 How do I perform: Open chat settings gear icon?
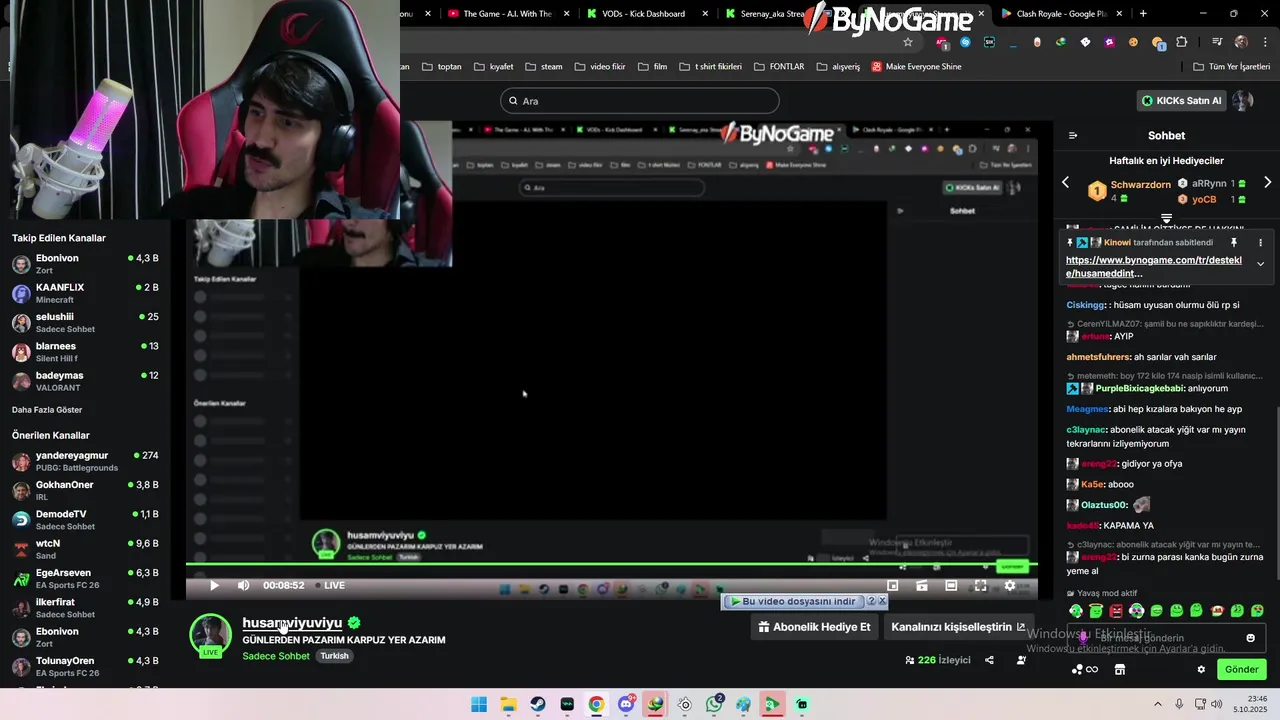point(1201,669)
